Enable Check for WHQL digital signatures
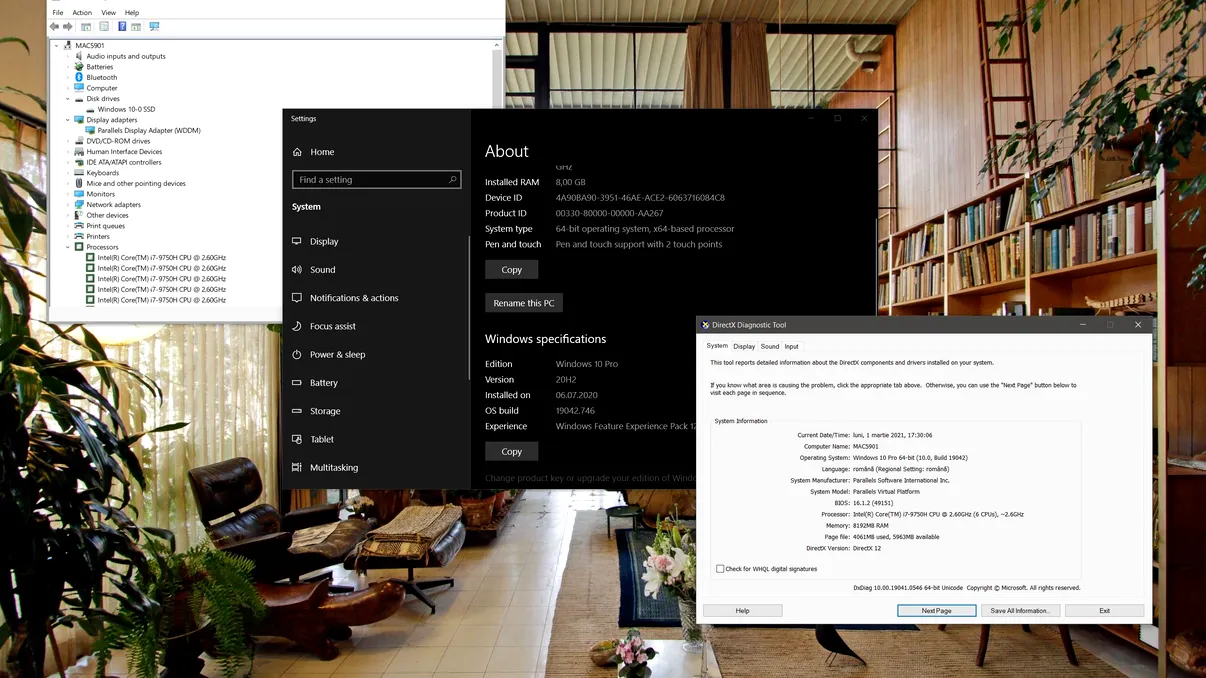The image size is (1206, 678). [x=720, y=568]
